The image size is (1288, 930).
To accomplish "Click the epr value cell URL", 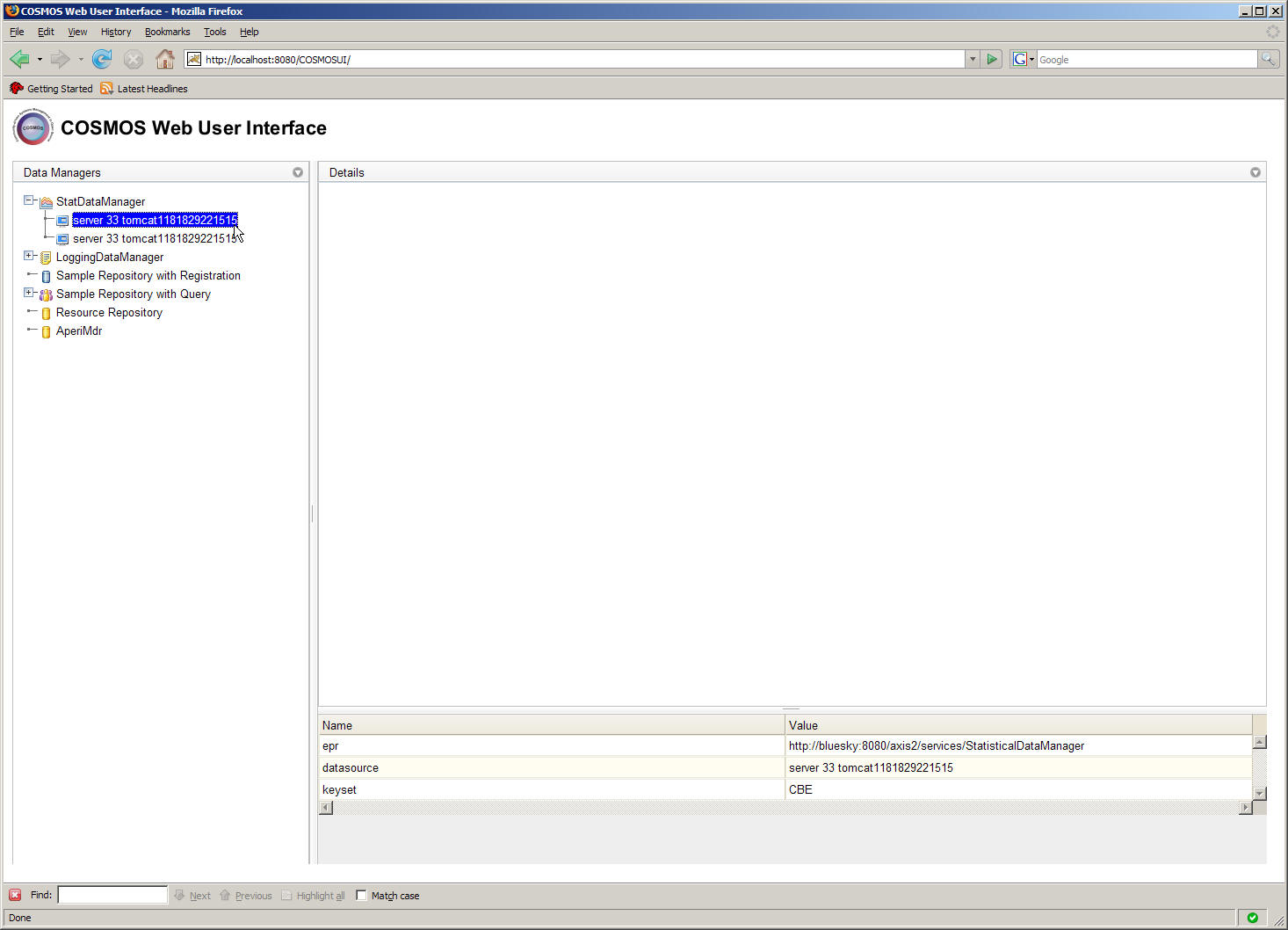I will click(937, 746).
